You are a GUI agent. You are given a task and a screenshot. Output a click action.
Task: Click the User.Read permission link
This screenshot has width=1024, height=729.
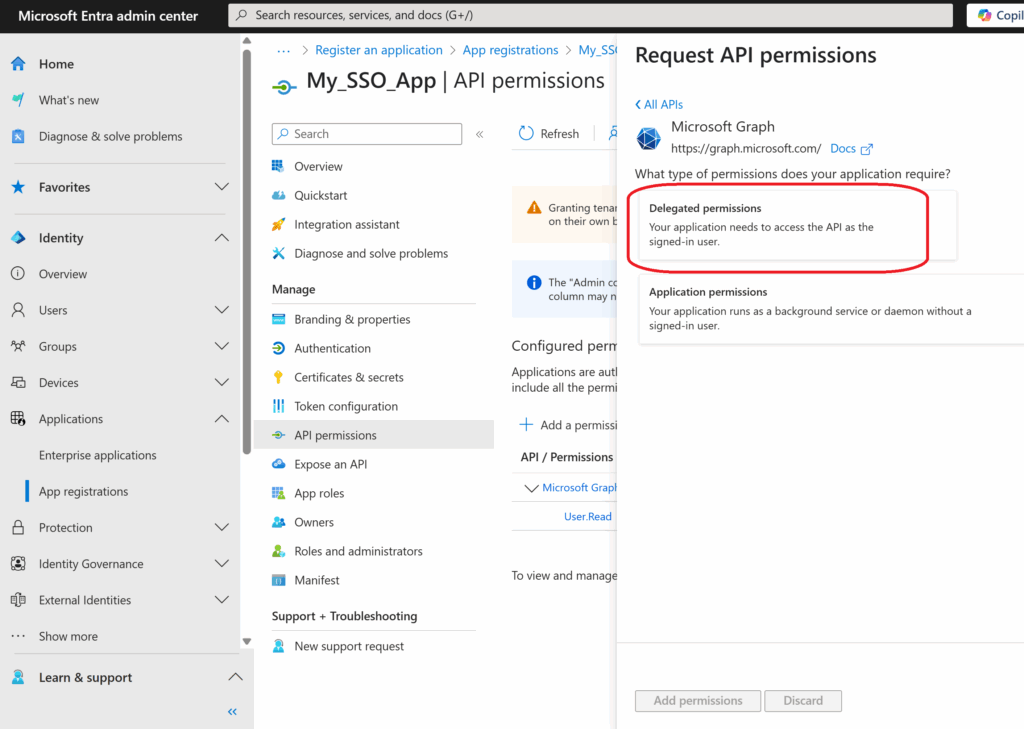588,517
